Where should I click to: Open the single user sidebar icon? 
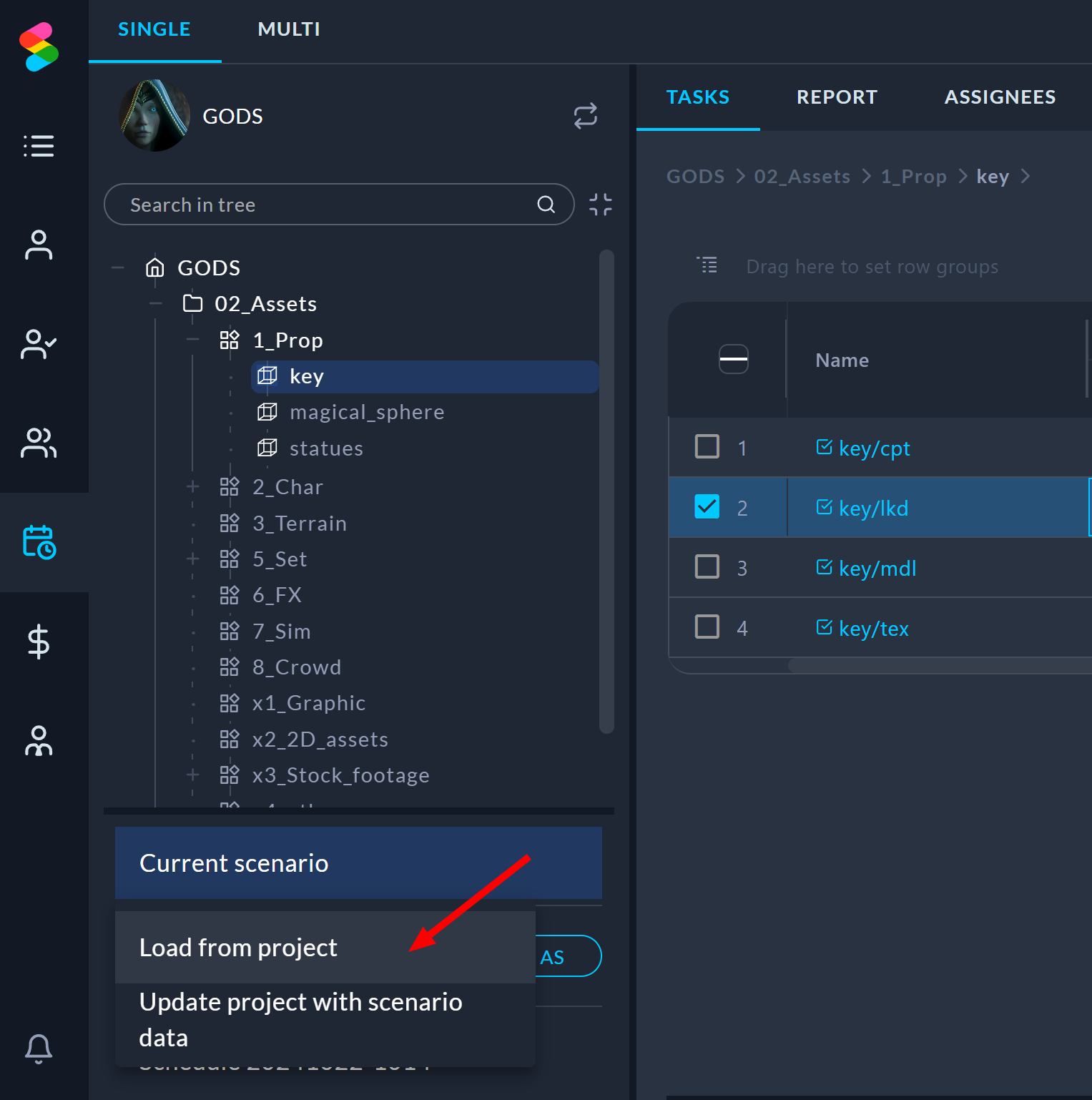tap(39, 245)
